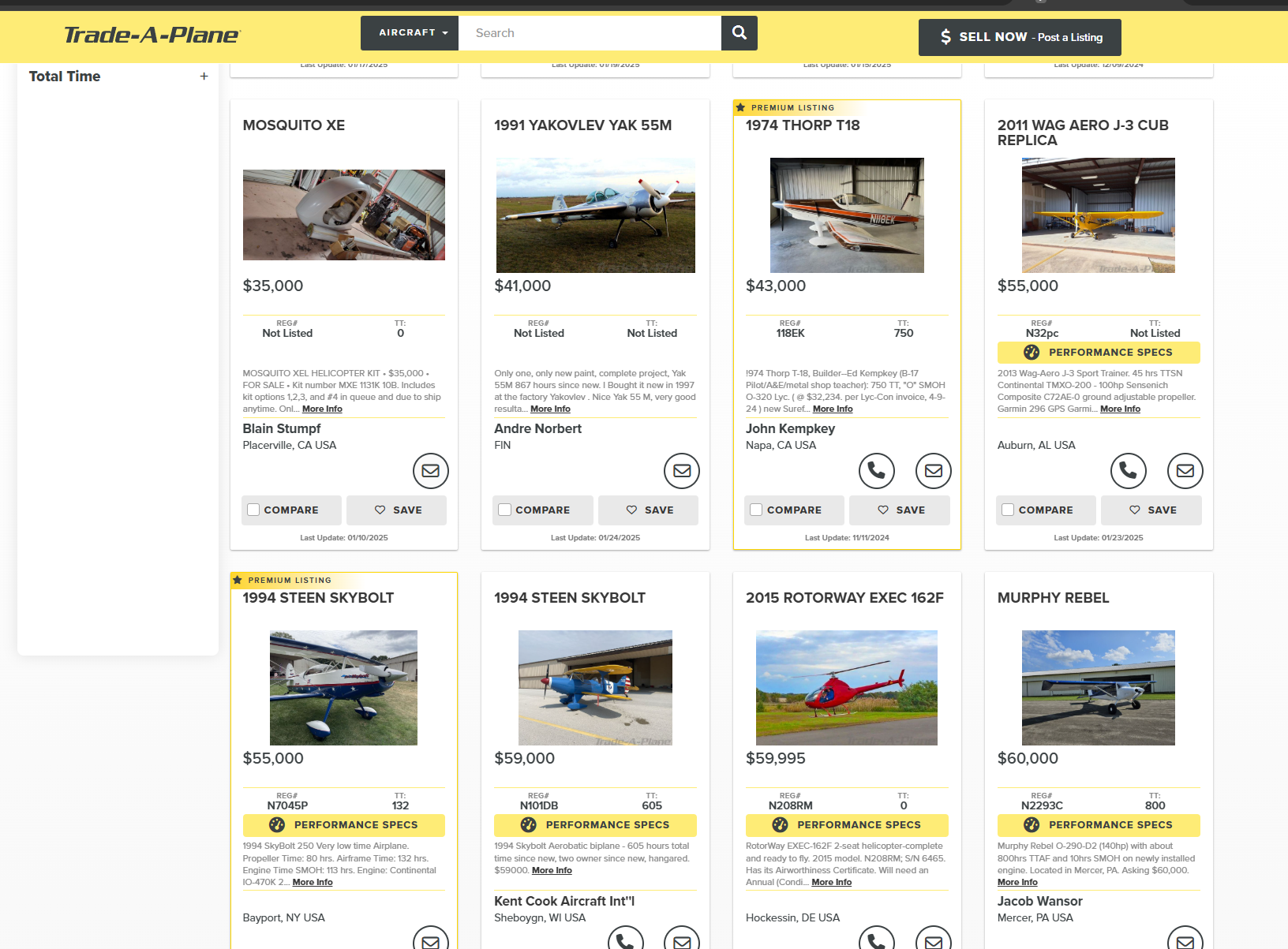Email Andre Norbert about Yak 55M
The image size is (1288, 949).
point(682,471)
